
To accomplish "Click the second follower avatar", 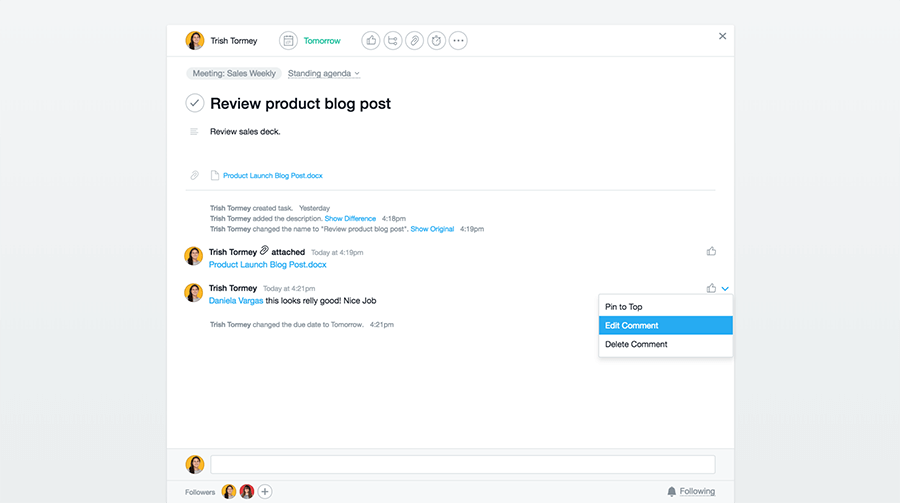I will (x=247, y=492).
